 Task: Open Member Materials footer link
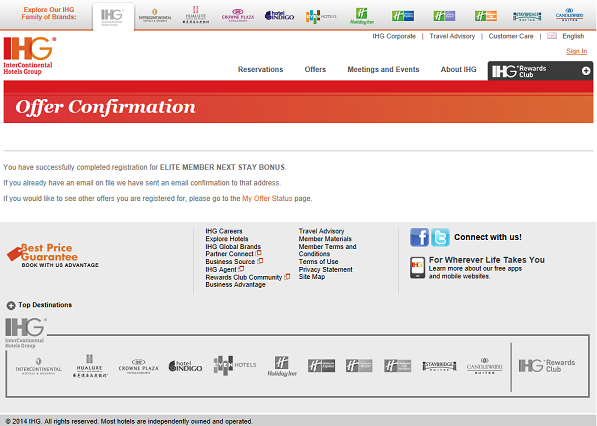(x=325, y=239)
